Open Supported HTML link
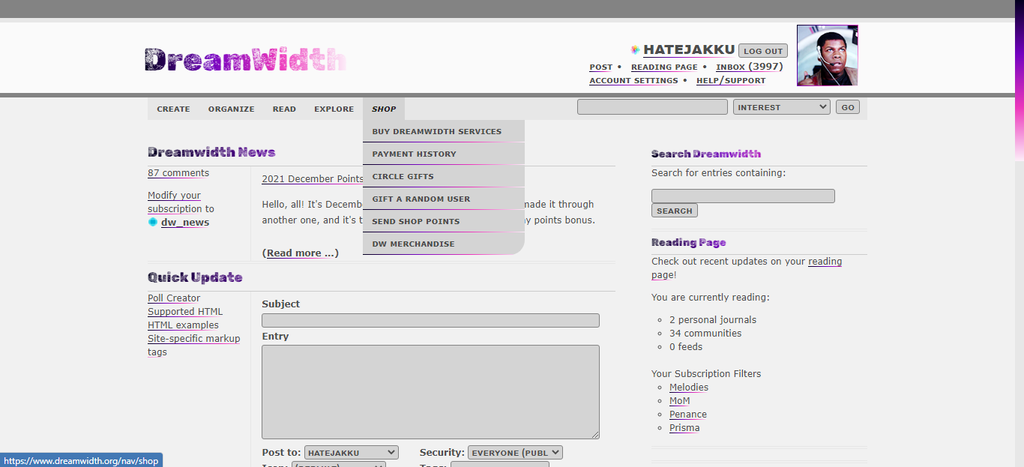The image size is (1024, 467). point(185,312)
